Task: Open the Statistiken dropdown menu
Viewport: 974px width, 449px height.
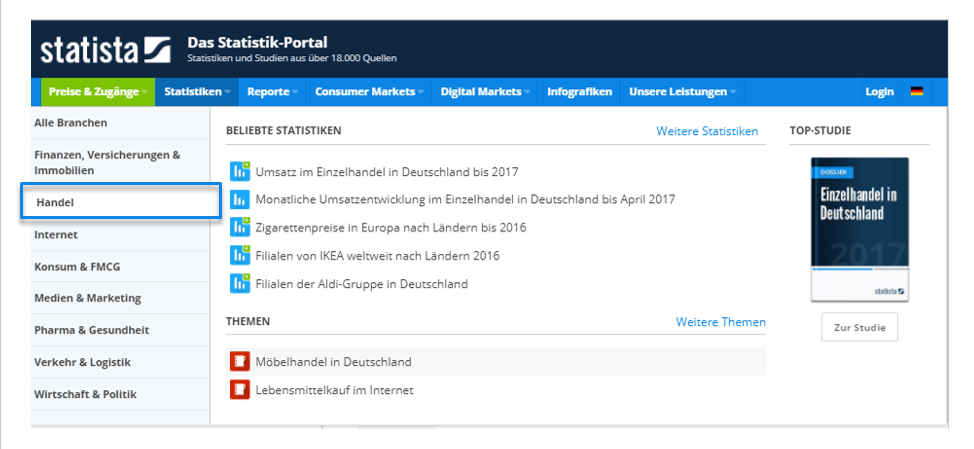Action: [197, 92]
